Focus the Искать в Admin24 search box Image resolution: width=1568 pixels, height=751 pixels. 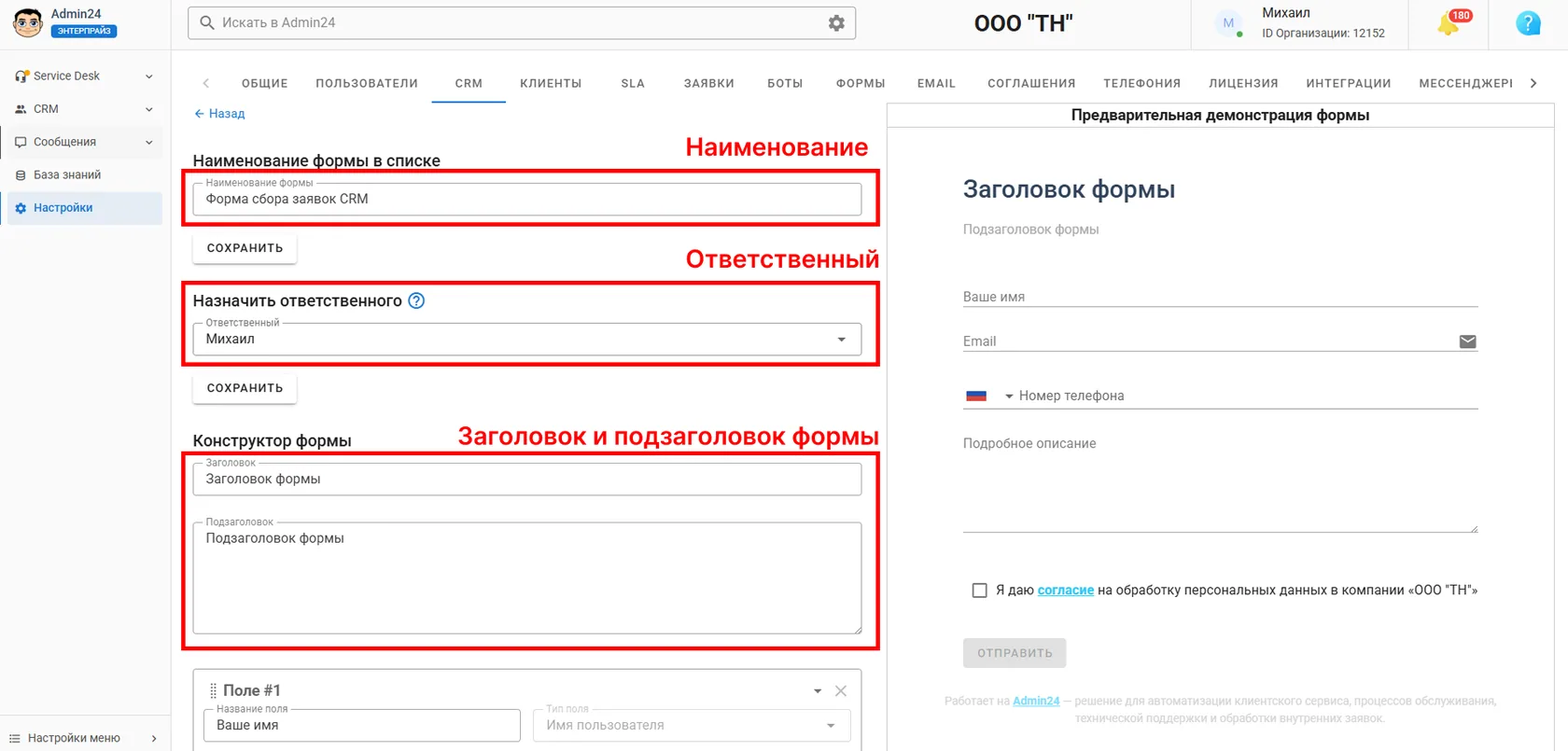(x=522, y=23)
